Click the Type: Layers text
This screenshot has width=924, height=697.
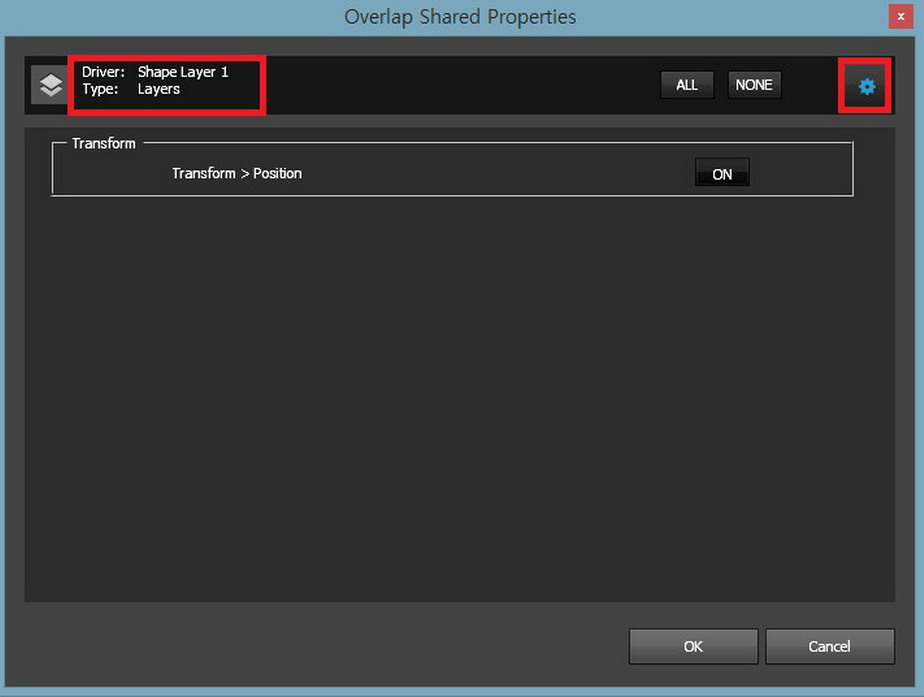[131, 89]
